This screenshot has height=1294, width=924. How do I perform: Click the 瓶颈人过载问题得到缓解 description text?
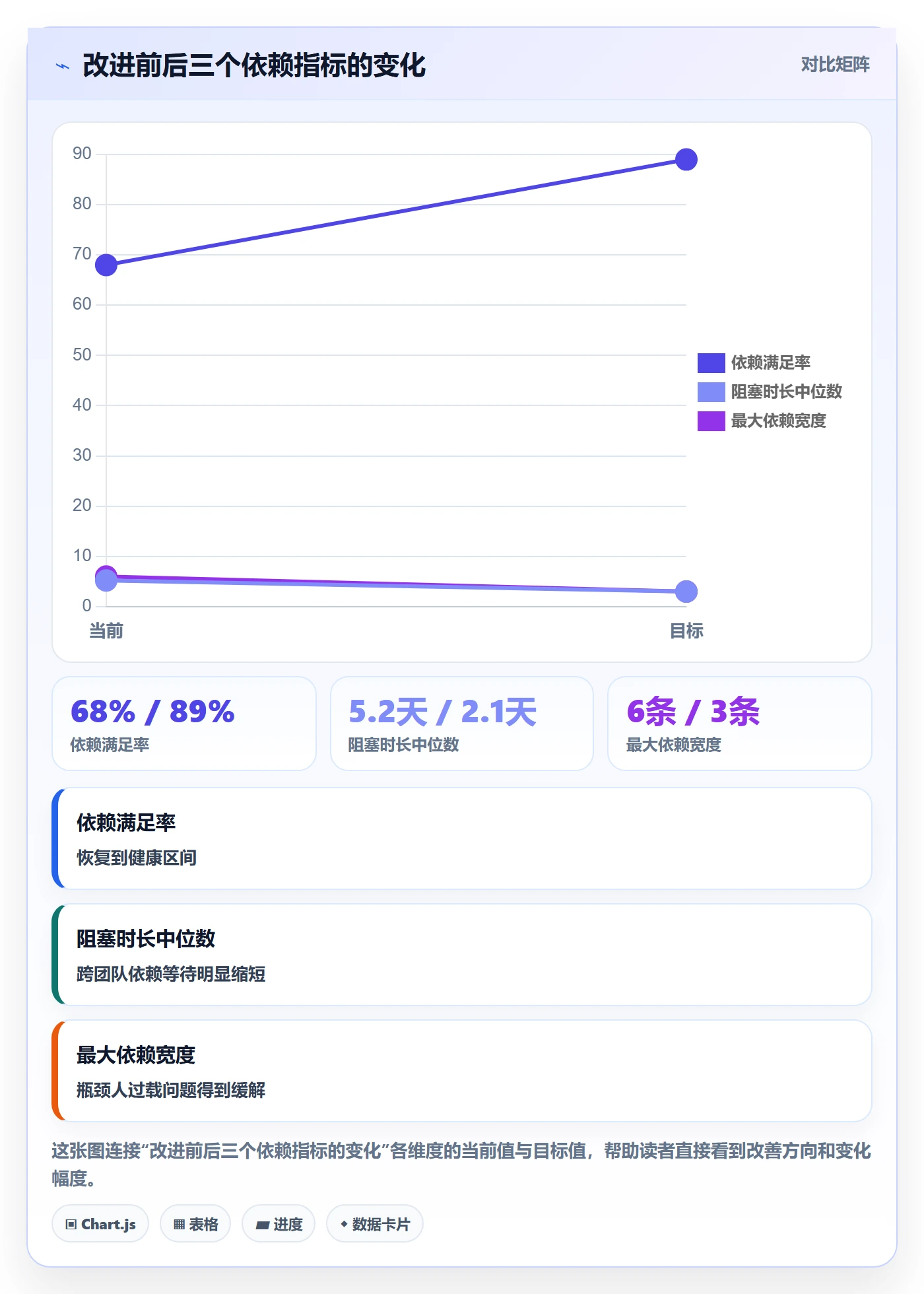pyautogui.click(x=171, y=1090)
